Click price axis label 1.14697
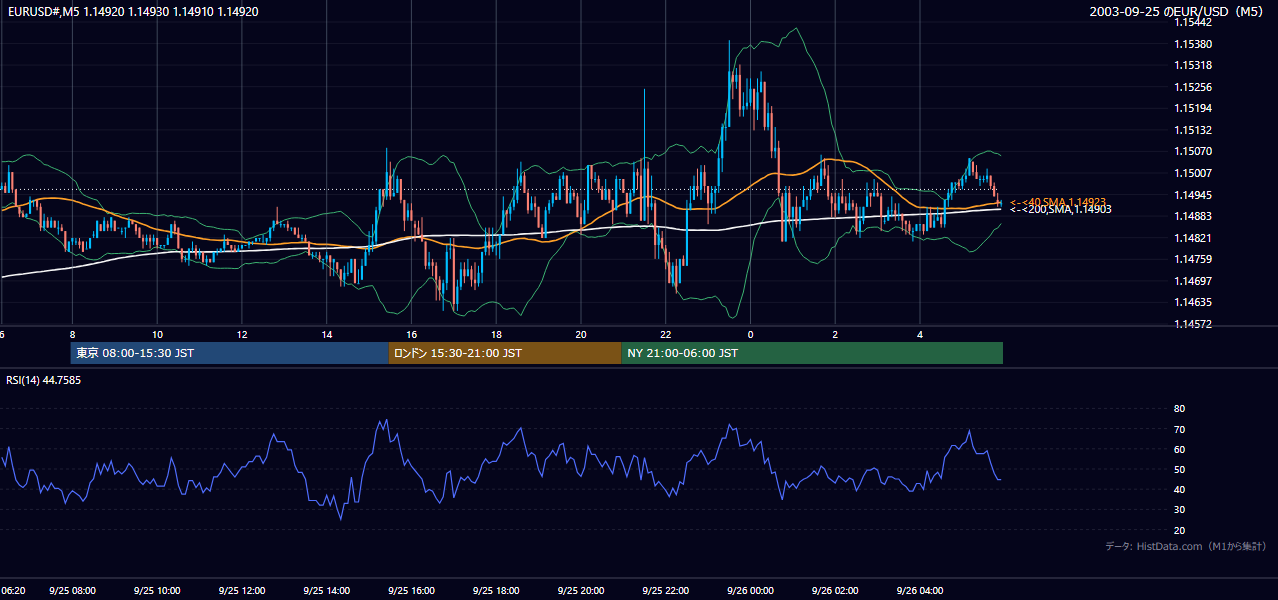 [x=1193, y=282]
